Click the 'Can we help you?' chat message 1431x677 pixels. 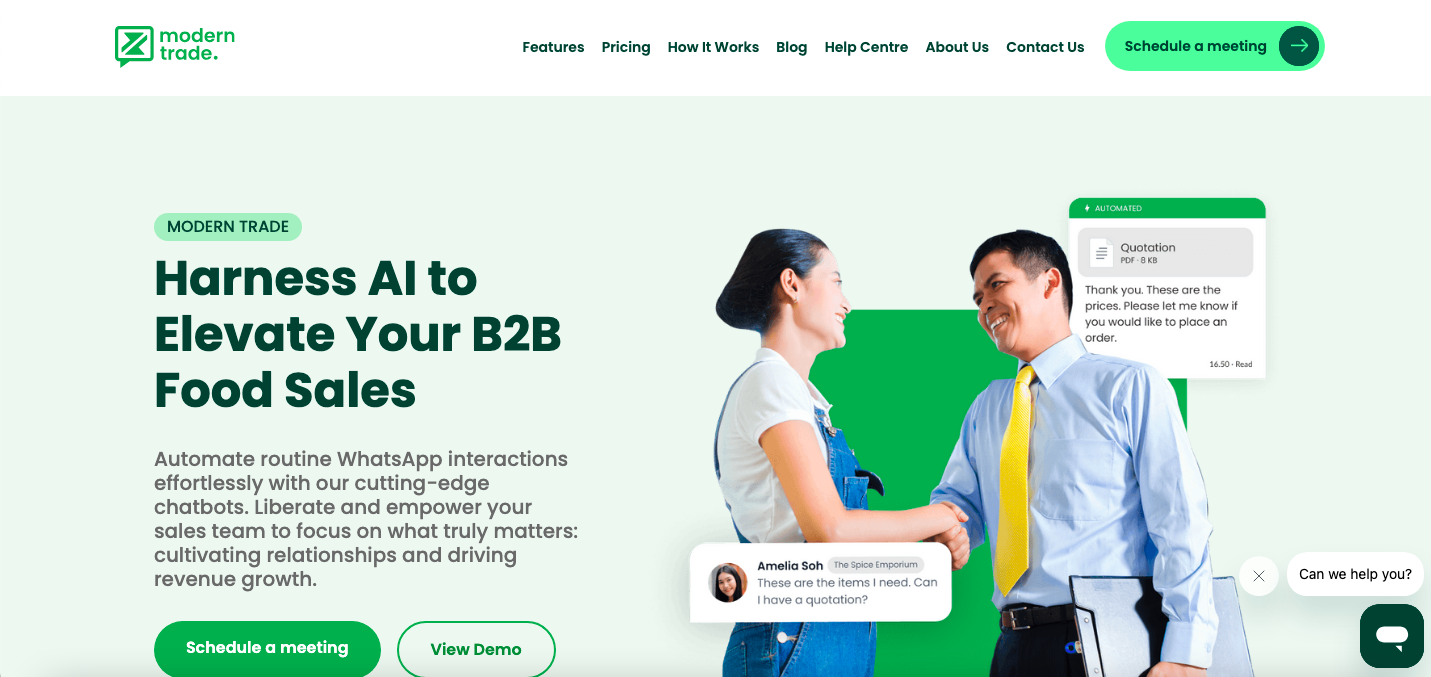pos(1355,574)
